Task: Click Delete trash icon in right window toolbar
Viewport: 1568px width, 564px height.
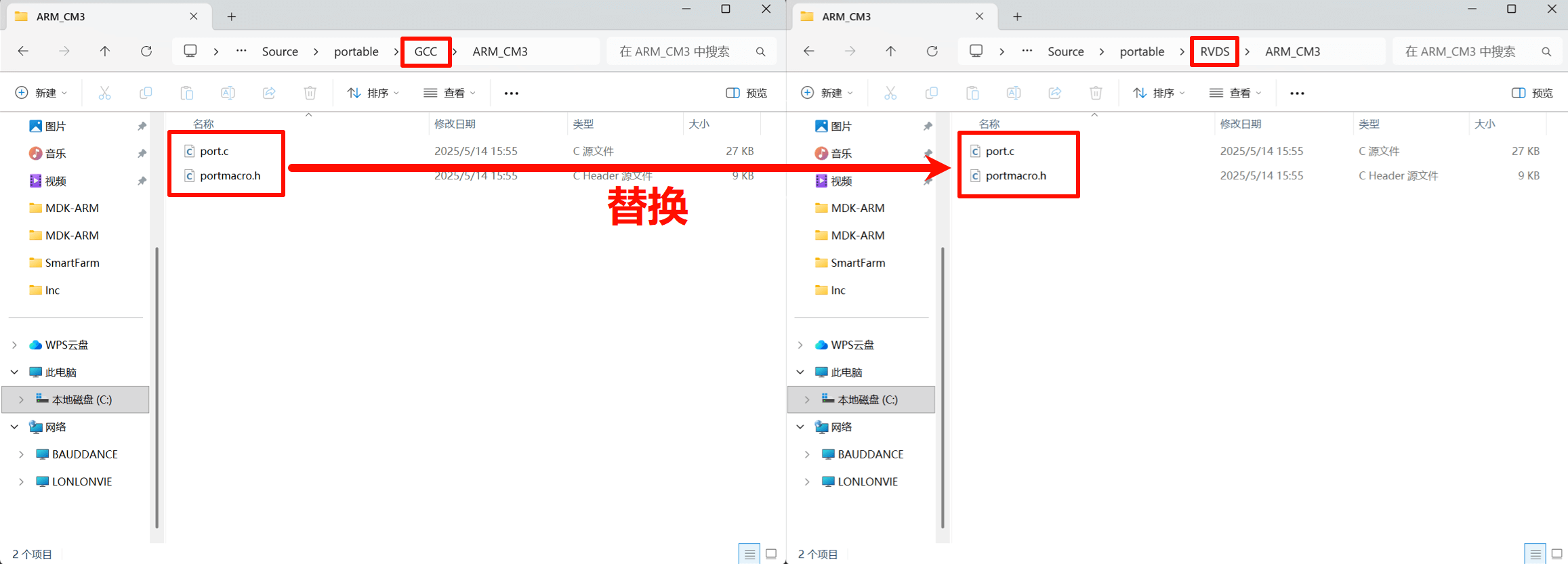Action: pos(1096,93)
